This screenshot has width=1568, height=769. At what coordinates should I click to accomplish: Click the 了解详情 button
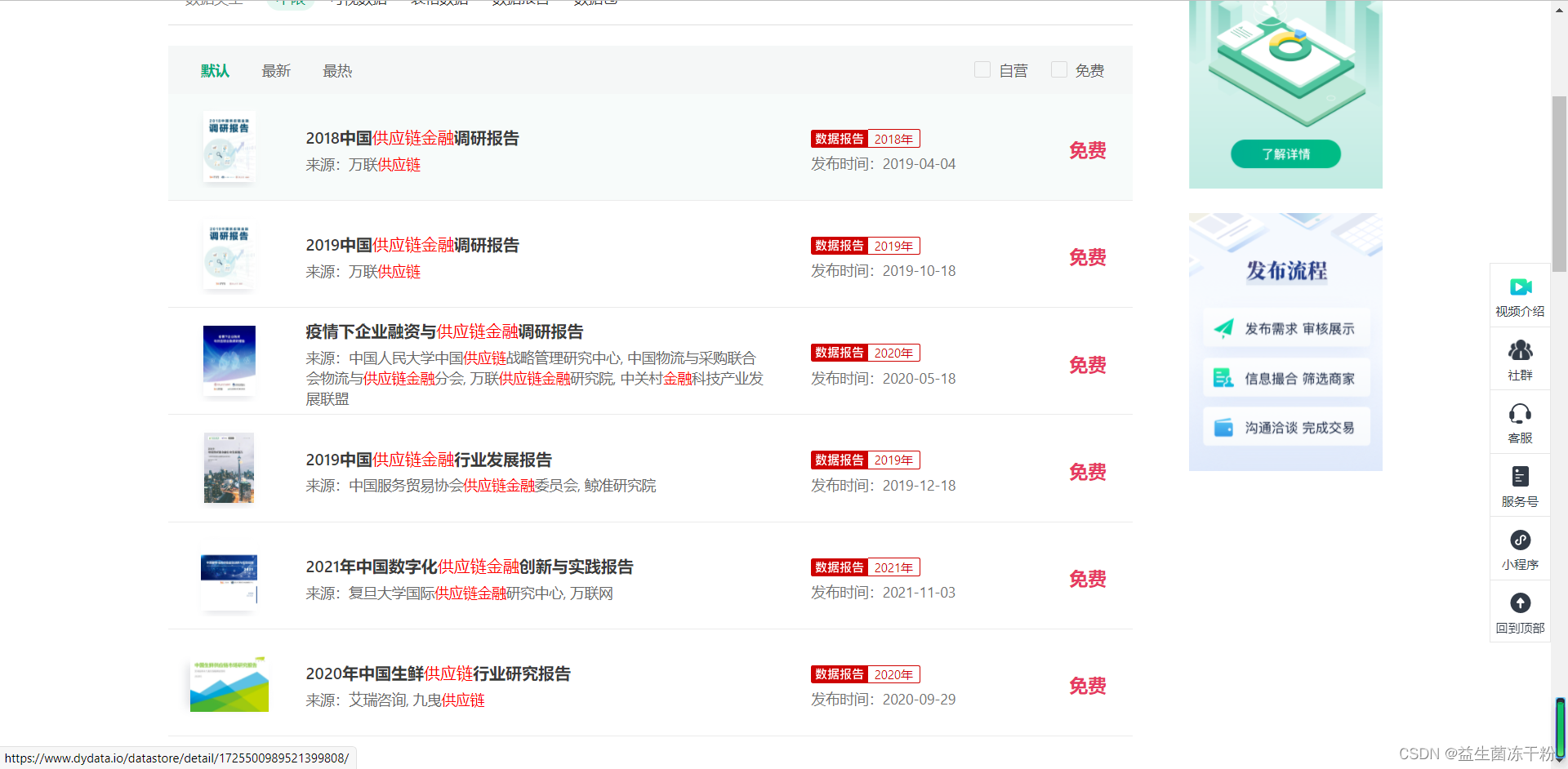1285,153
